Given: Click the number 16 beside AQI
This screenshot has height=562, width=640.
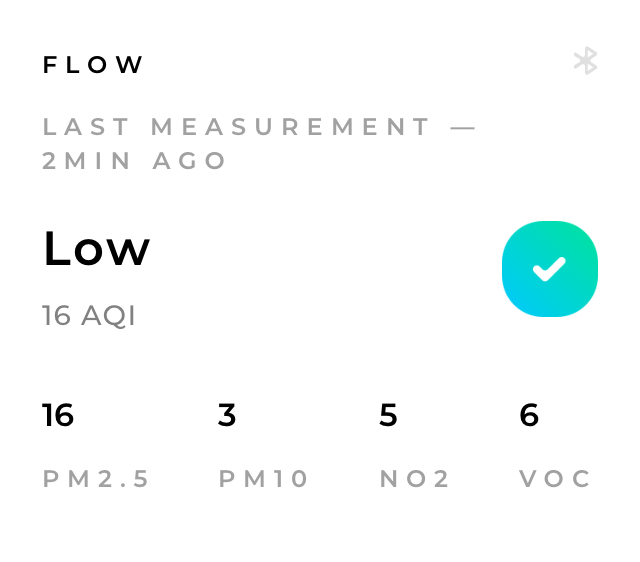Looking at the screenshot, I should tap(56, 316).
